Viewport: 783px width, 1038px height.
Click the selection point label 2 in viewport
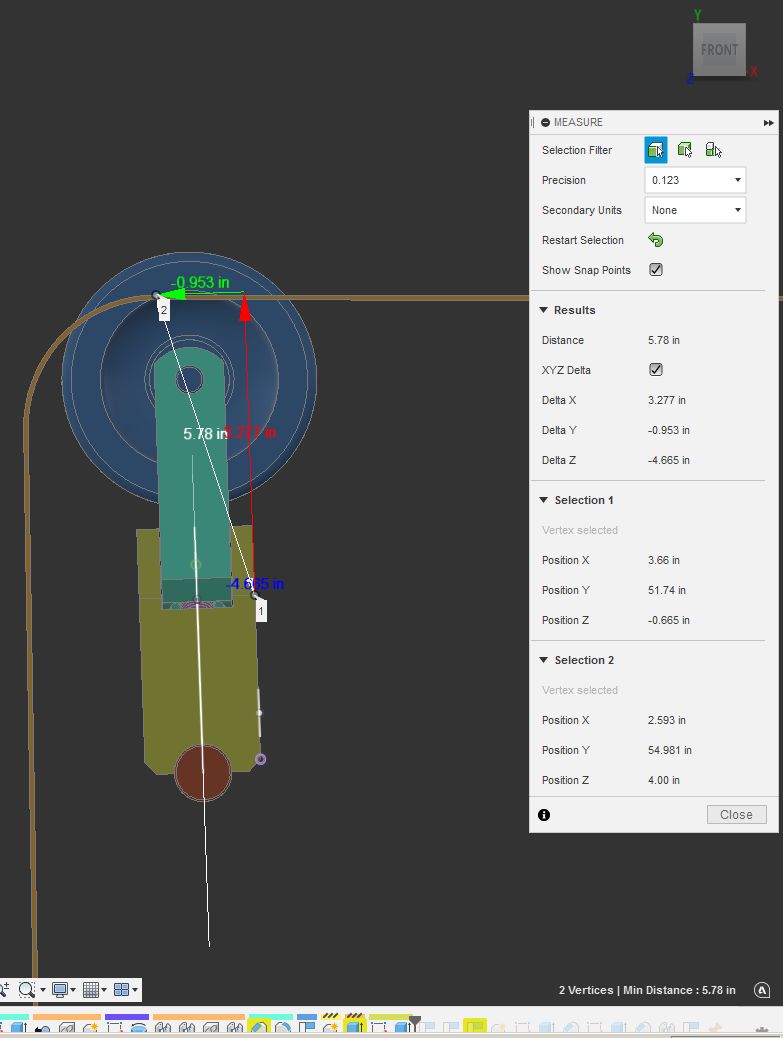[164, 310]
